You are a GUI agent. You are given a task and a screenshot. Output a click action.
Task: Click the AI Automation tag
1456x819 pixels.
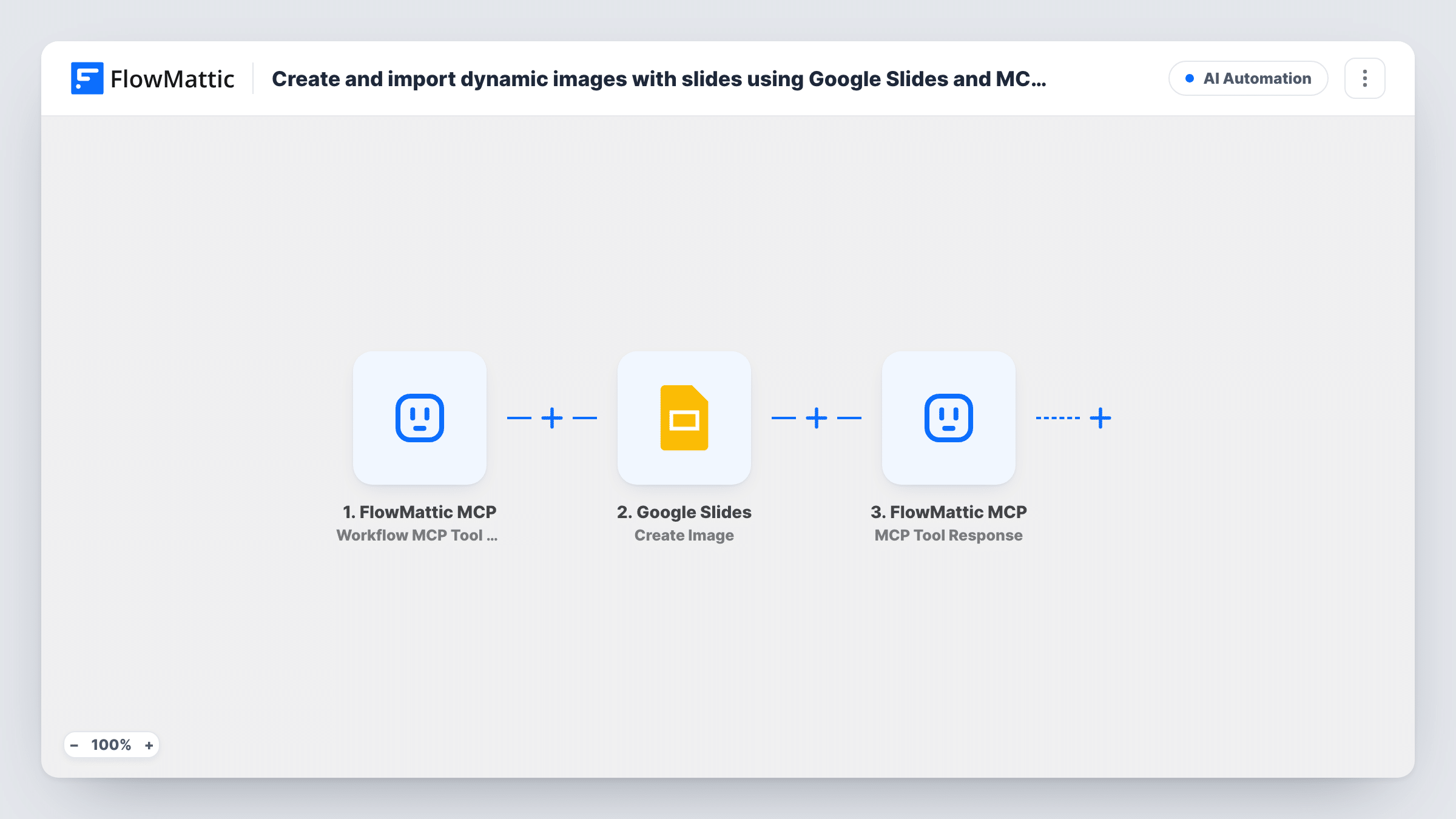[x=1248, y=78]
